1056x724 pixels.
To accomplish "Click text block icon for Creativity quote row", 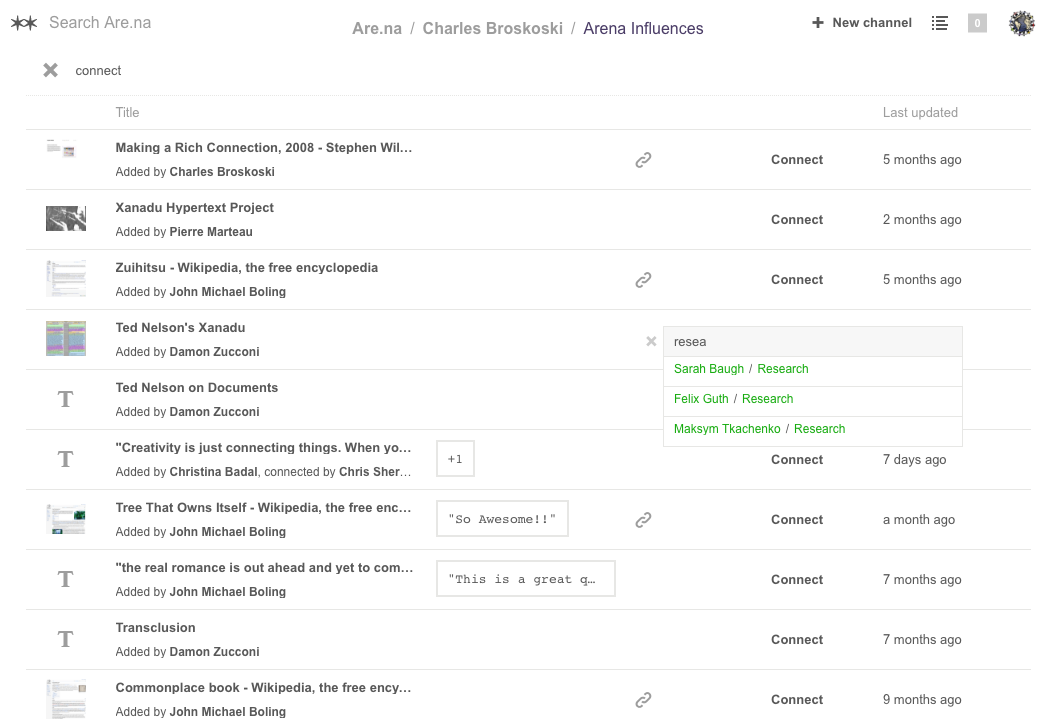I will pyautogui.click(x=65, y=459).
